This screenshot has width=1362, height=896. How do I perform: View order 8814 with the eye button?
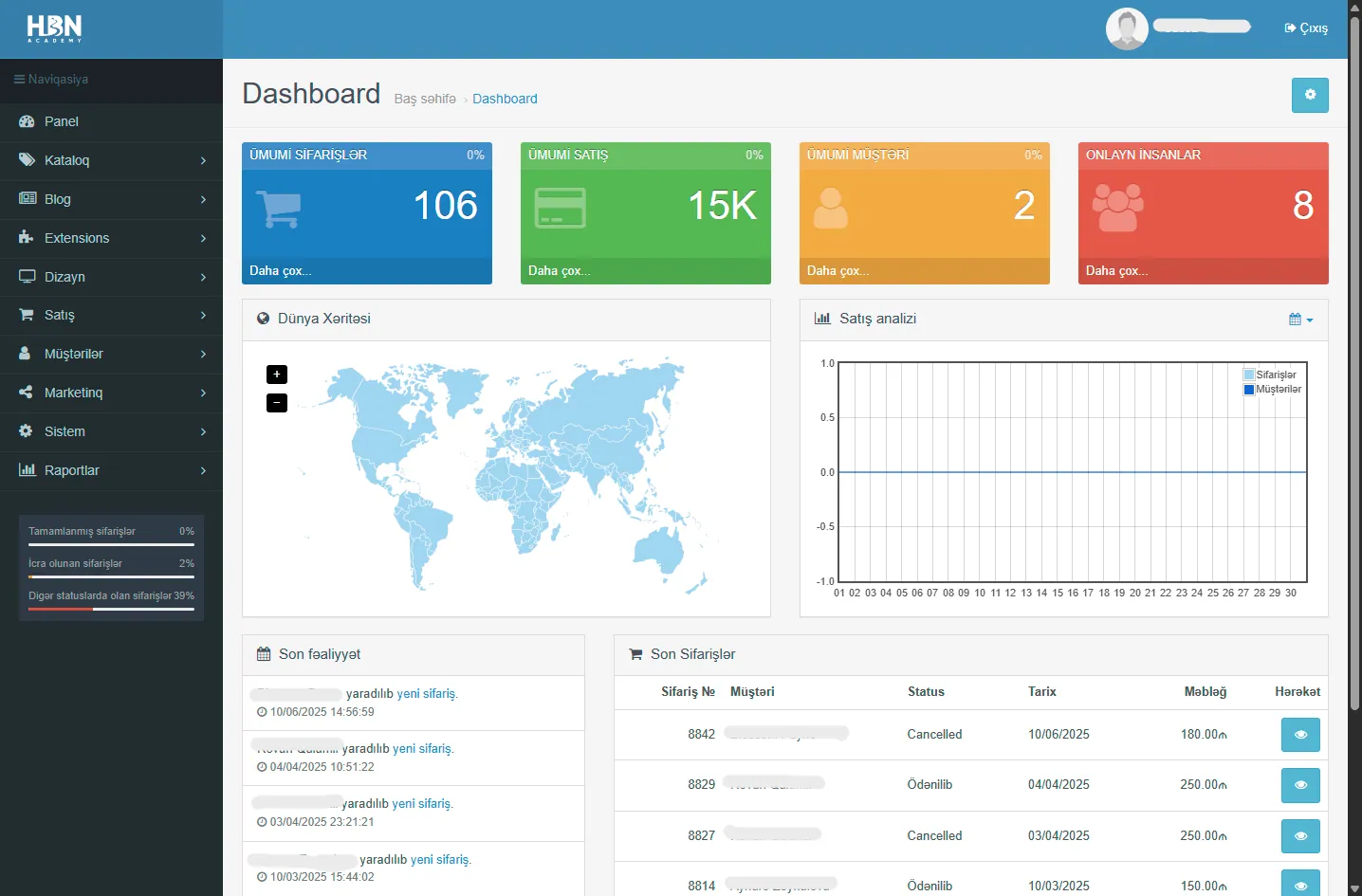click(1300, 885)
